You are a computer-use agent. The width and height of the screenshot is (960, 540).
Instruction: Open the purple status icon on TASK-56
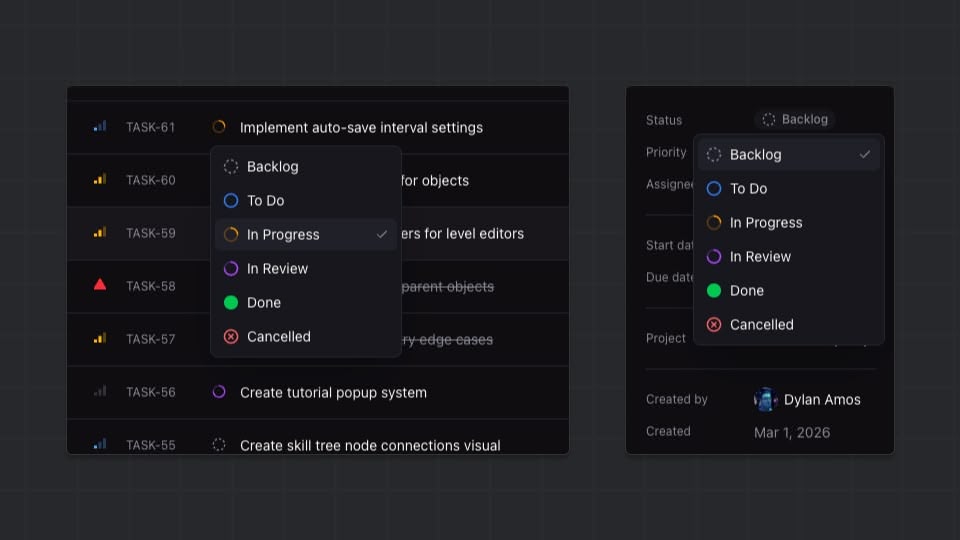pos(219,392)
